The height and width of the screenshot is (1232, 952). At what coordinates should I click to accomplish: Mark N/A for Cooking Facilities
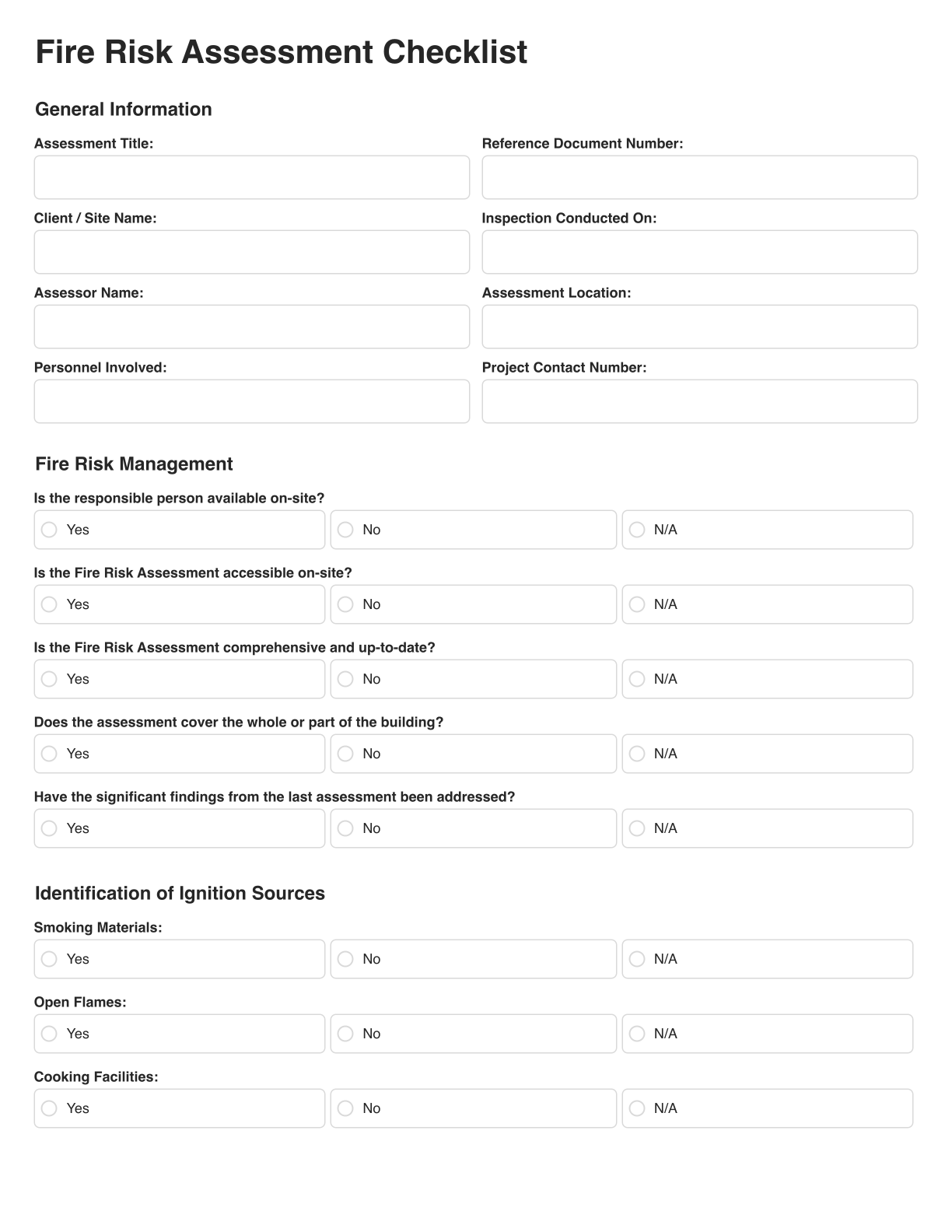637,1108
